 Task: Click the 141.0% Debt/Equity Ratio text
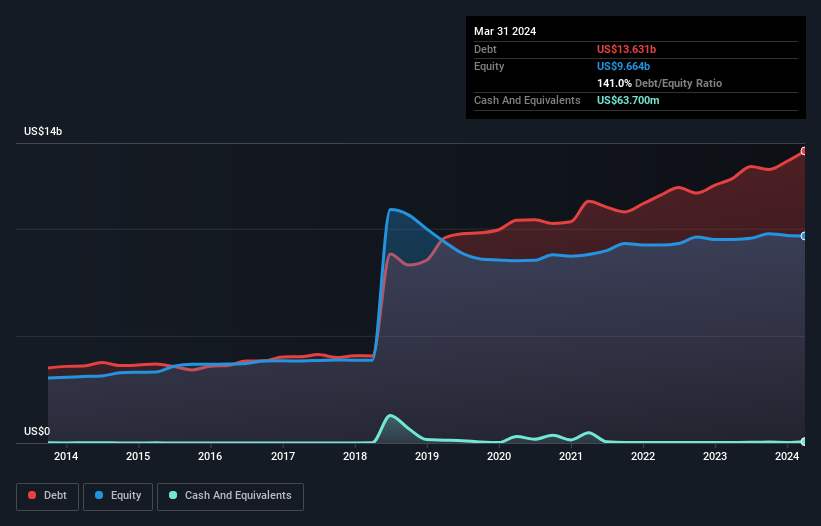659,83
